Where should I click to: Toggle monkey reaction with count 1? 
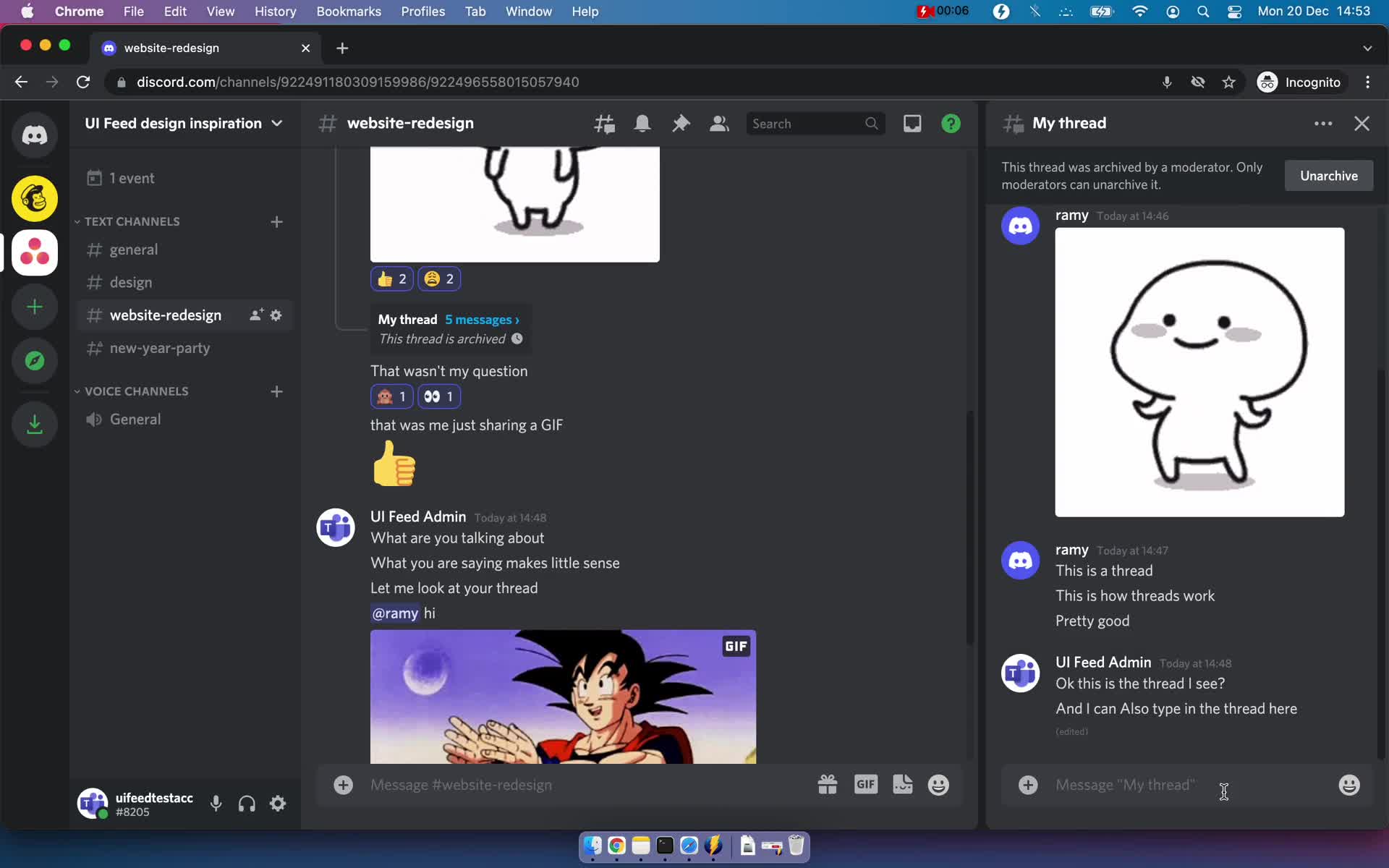[x=392, y=396]
